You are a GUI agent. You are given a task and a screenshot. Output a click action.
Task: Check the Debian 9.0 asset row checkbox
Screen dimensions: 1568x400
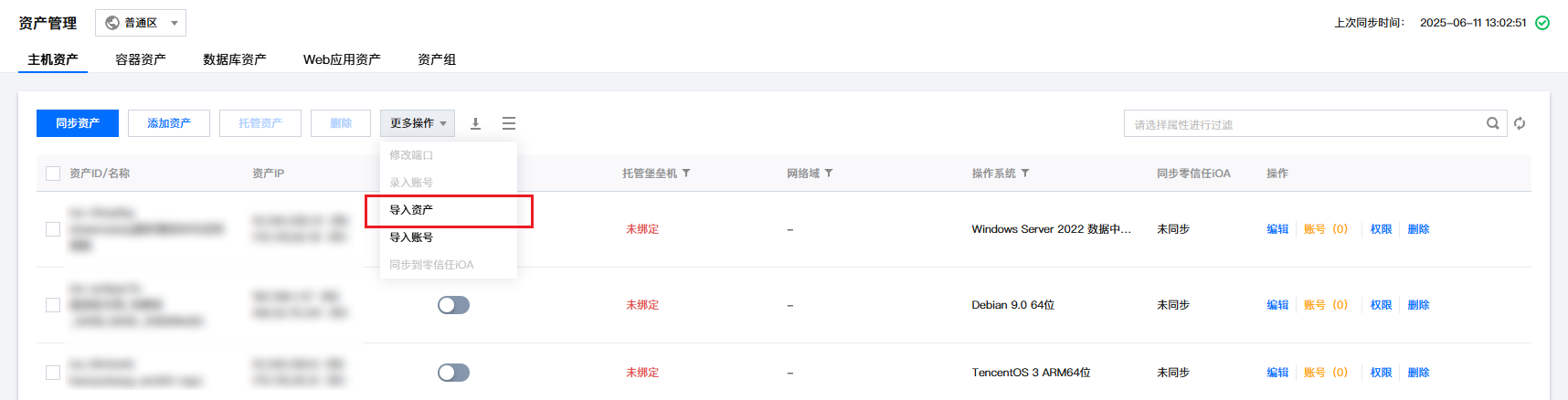click(x=53, y=305)
